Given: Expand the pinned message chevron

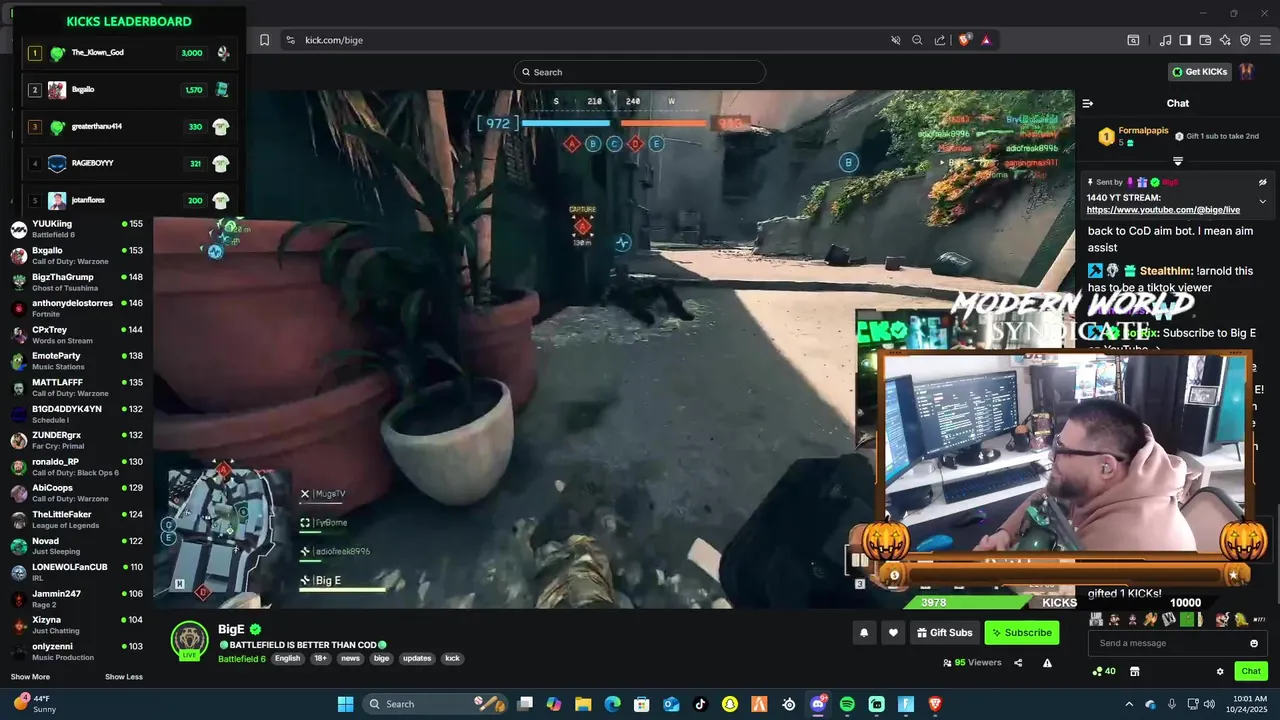Looking at the screenshot, I should click(x=1262, y=201).
